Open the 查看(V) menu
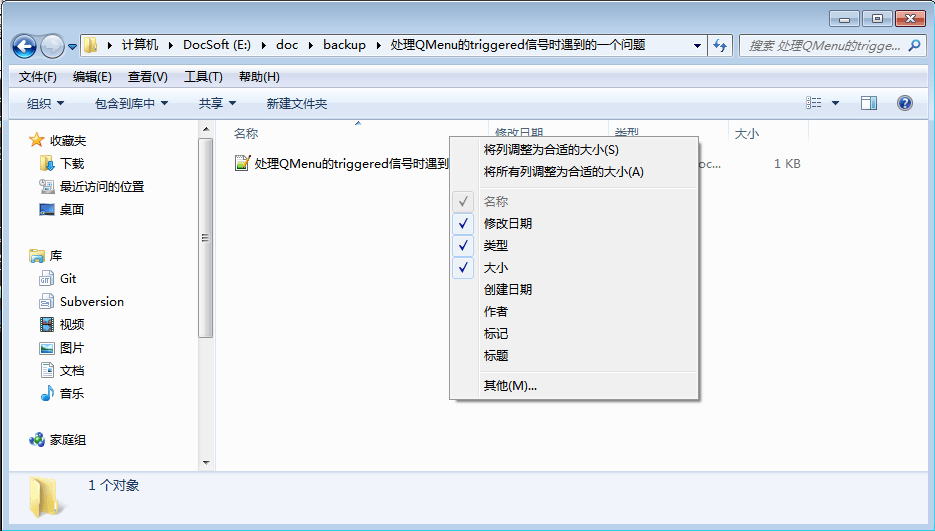935x531 pixels. [x=147, y=77]
